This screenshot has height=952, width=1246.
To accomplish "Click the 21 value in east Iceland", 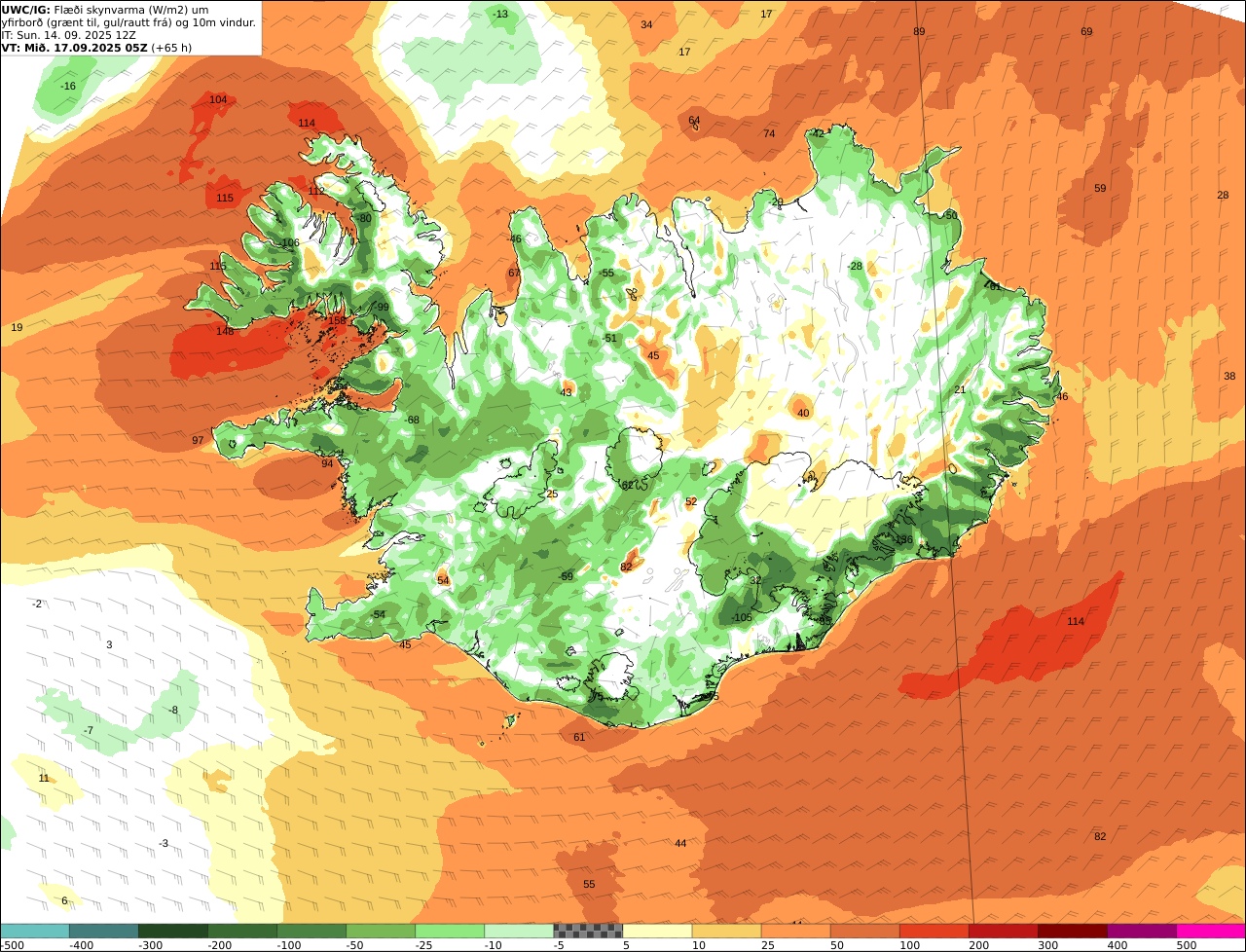I will click(960, 390).
